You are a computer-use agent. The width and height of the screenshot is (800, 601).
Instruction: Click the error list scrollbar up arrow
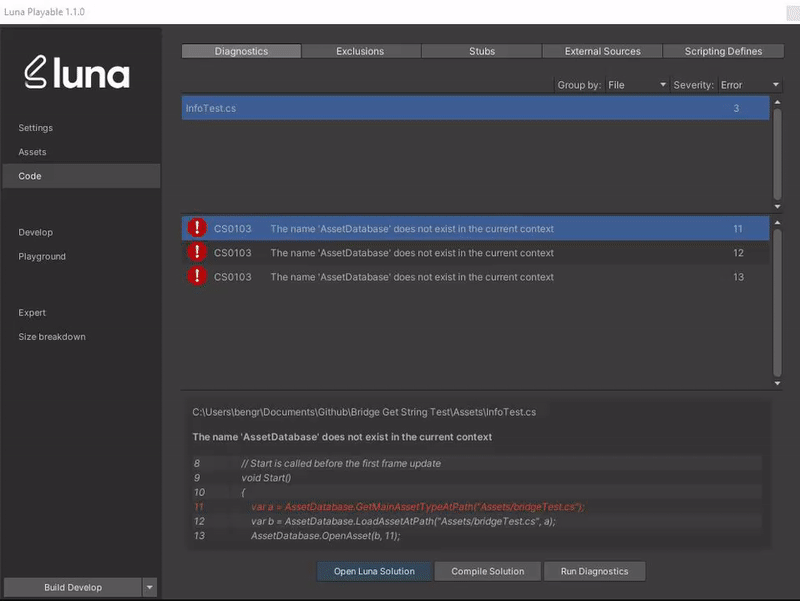(x=777, y=222)
